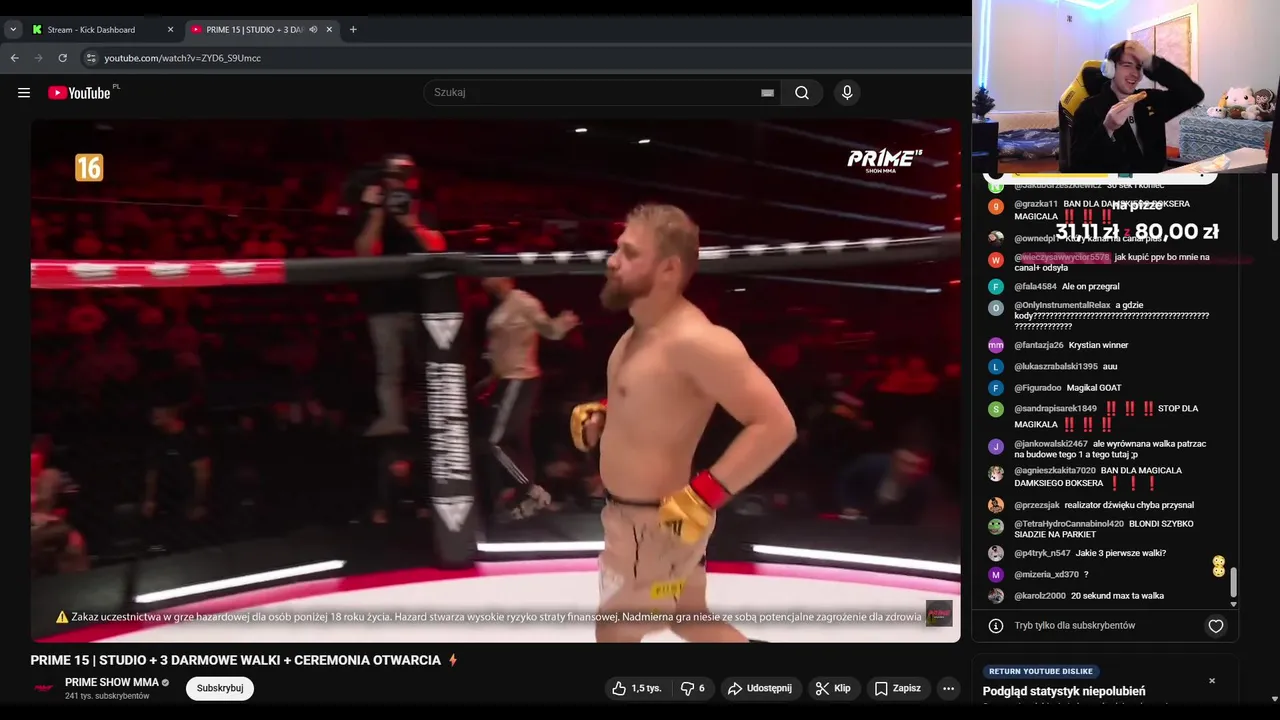This screenshot has width=1280, height=720.
Task: Click the emoji reaction in chat
Action: pos(1219,566)
